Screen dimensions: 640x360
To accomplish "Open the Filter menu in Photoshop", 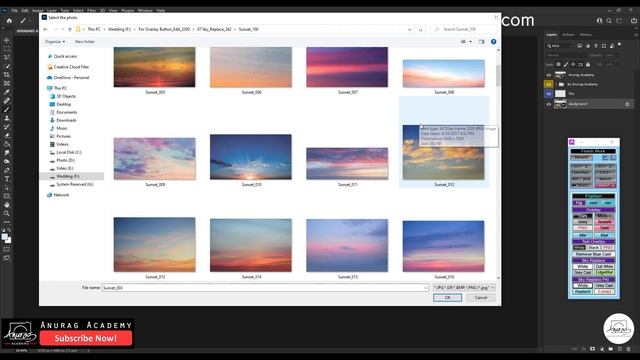I will pyautogui.click(x=91, y=10).
